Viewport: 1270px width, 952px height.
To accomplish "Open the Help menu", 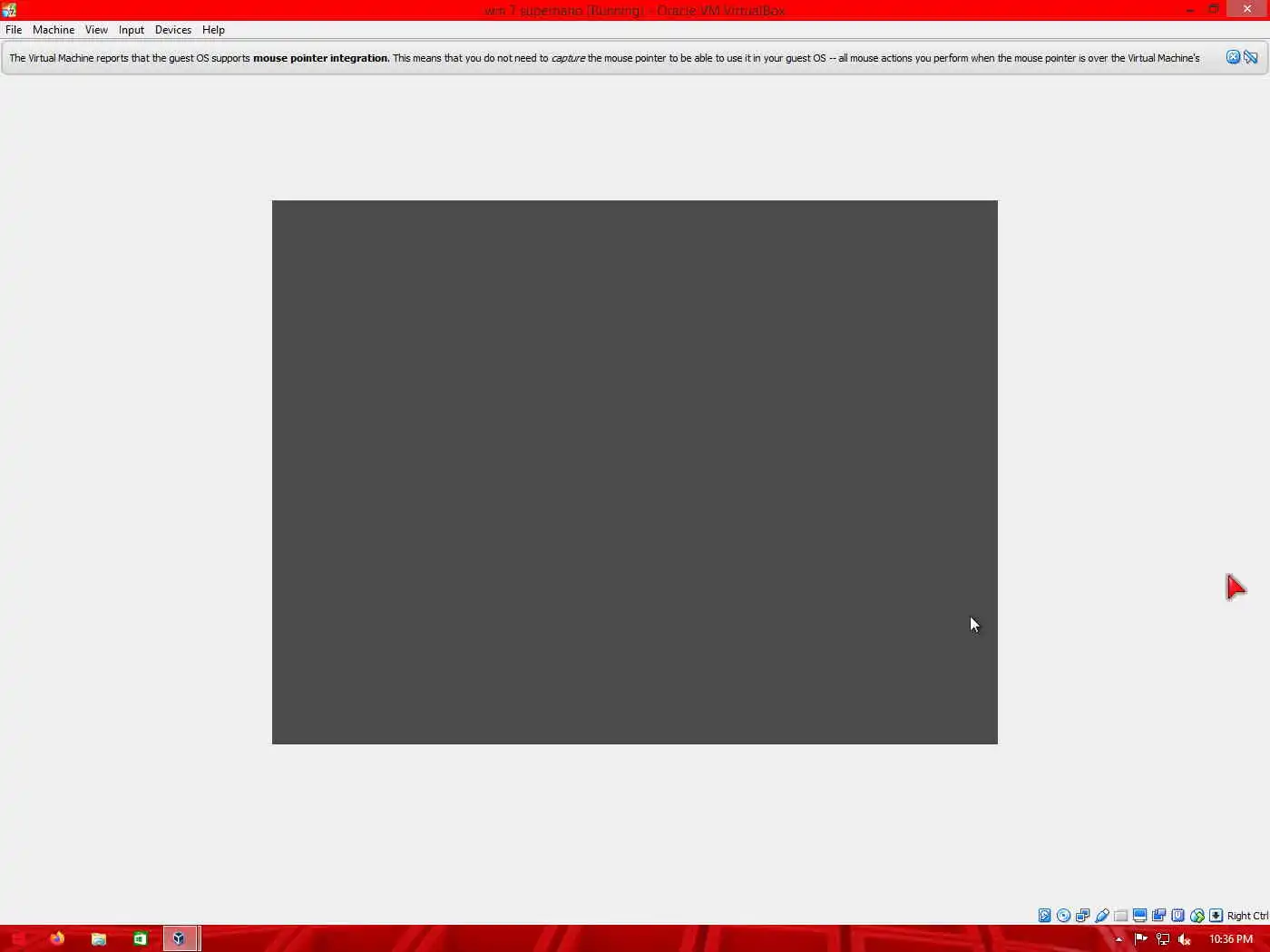I will 213,30.
